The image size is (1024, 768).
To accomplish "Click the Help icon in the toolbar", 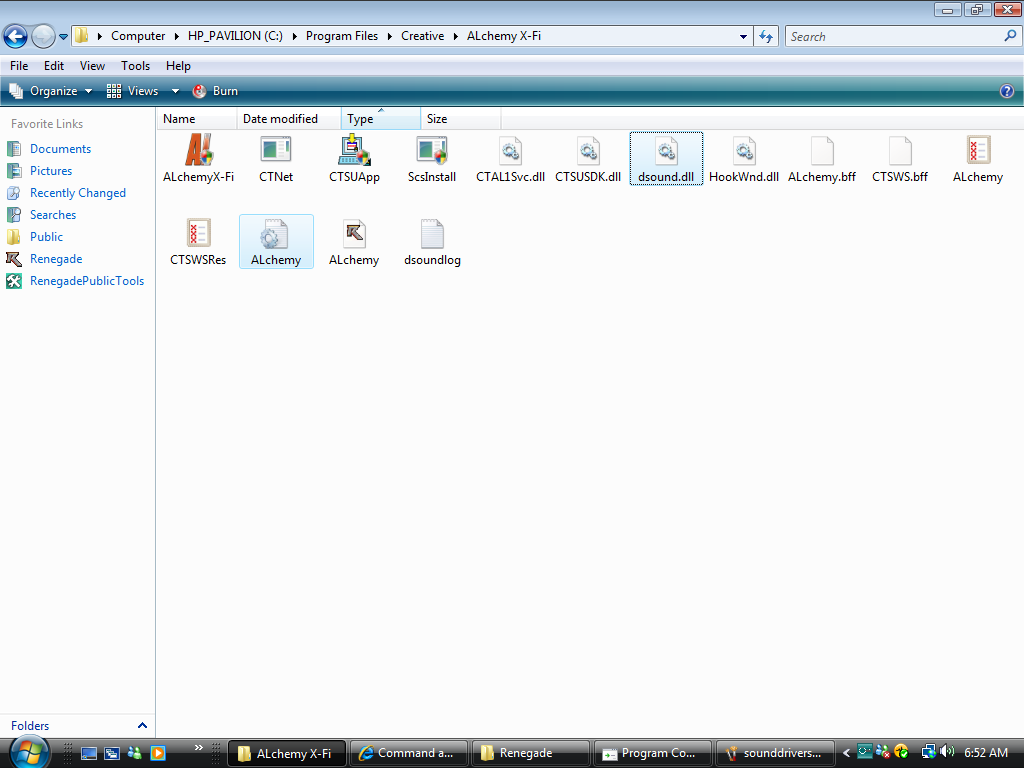I will 1007,91.
